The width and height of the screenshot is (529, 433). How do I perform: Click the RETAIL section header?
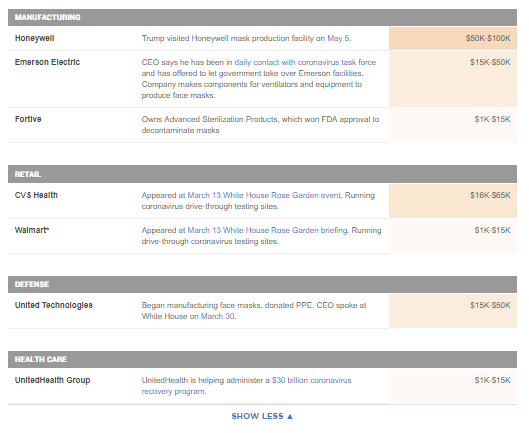pyautogui.click(x=262, y=174)
